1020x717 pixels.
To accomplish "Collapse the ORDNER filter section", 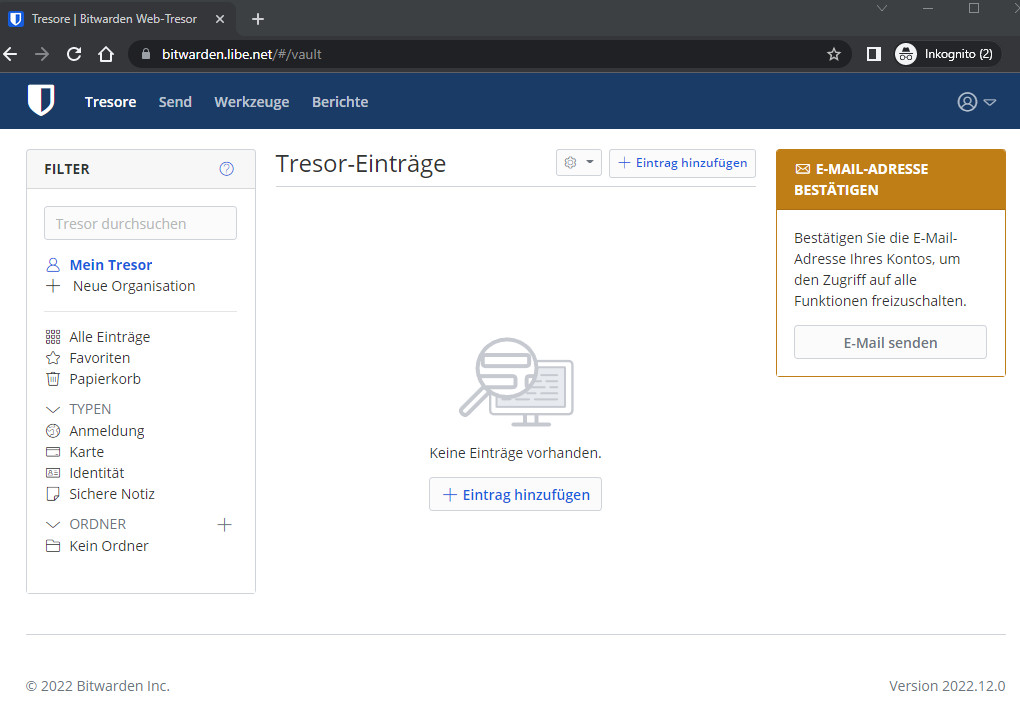I will point(54,524).
